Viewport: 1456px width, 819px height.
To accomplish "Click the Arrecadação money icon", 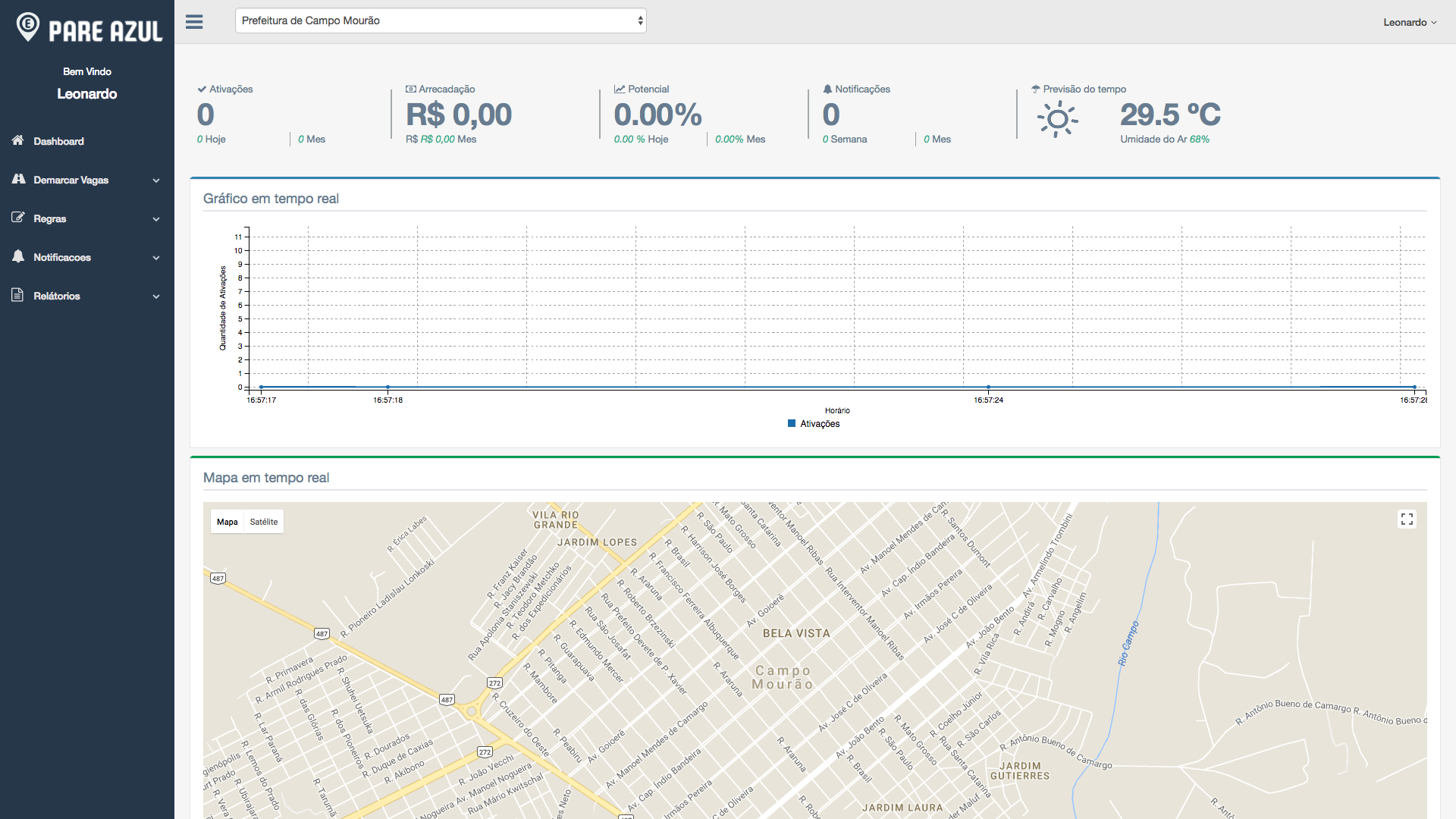I will click(411, 89).
